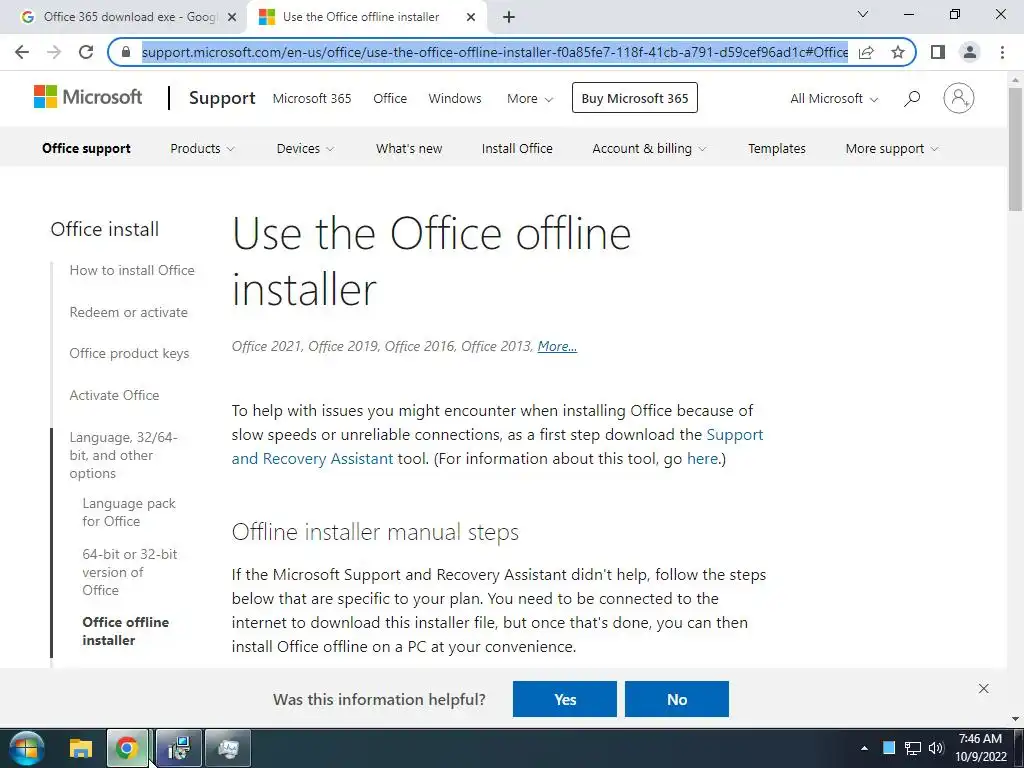Click the browser forward arrow
The height and width of the screenshot is (768, 1024).
click(x=54, y=52)
